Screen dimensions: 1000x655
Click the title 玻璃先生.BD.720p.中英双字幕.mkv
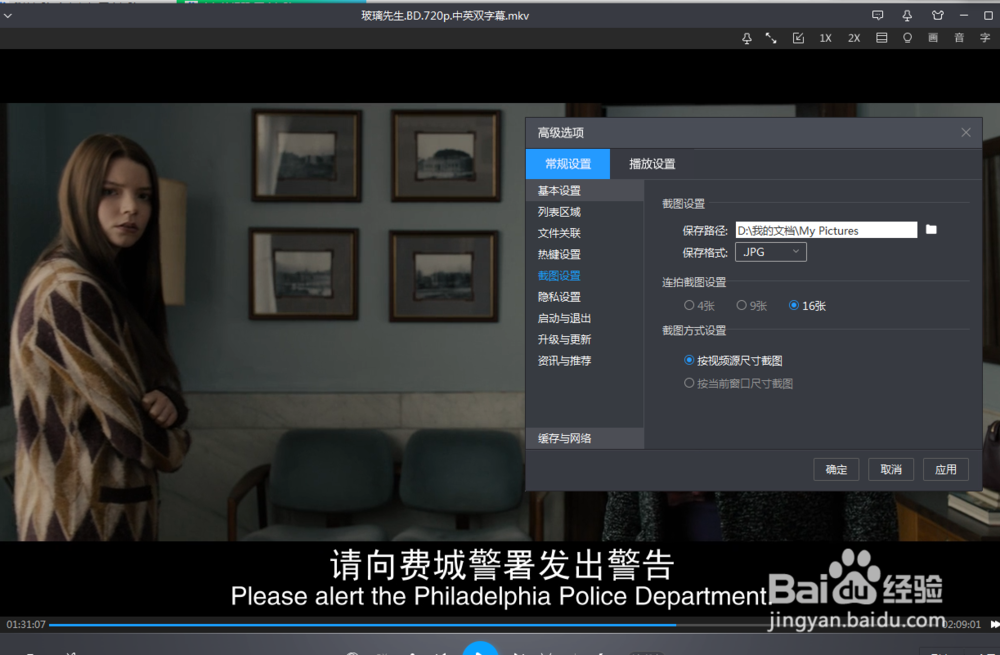pyautogui.click(x=445, y=15)
